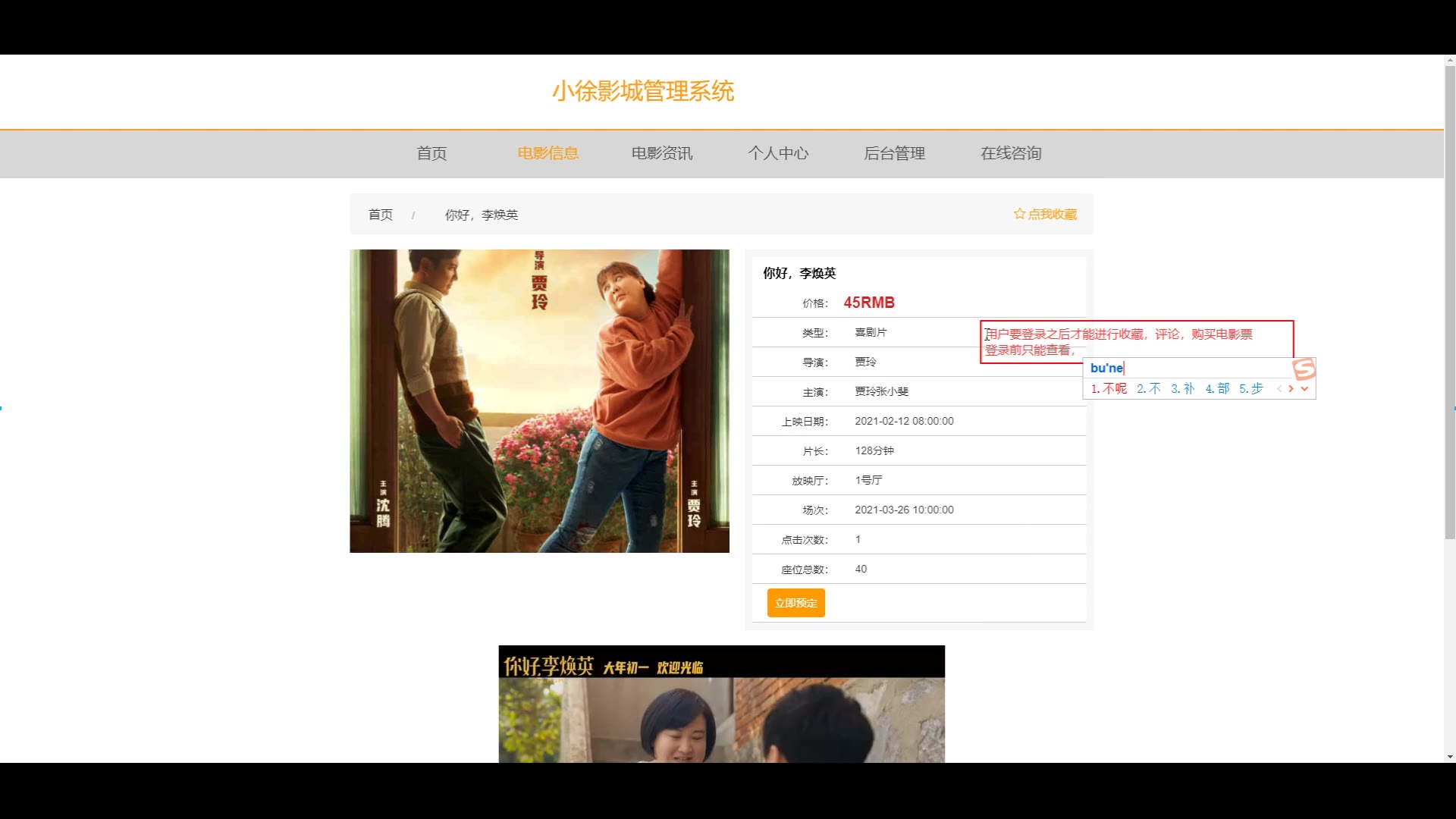This screenshot has height=819, width=1456.
Task: Open the 在线咨询 navigation tab
Action: coord(1011,153)
